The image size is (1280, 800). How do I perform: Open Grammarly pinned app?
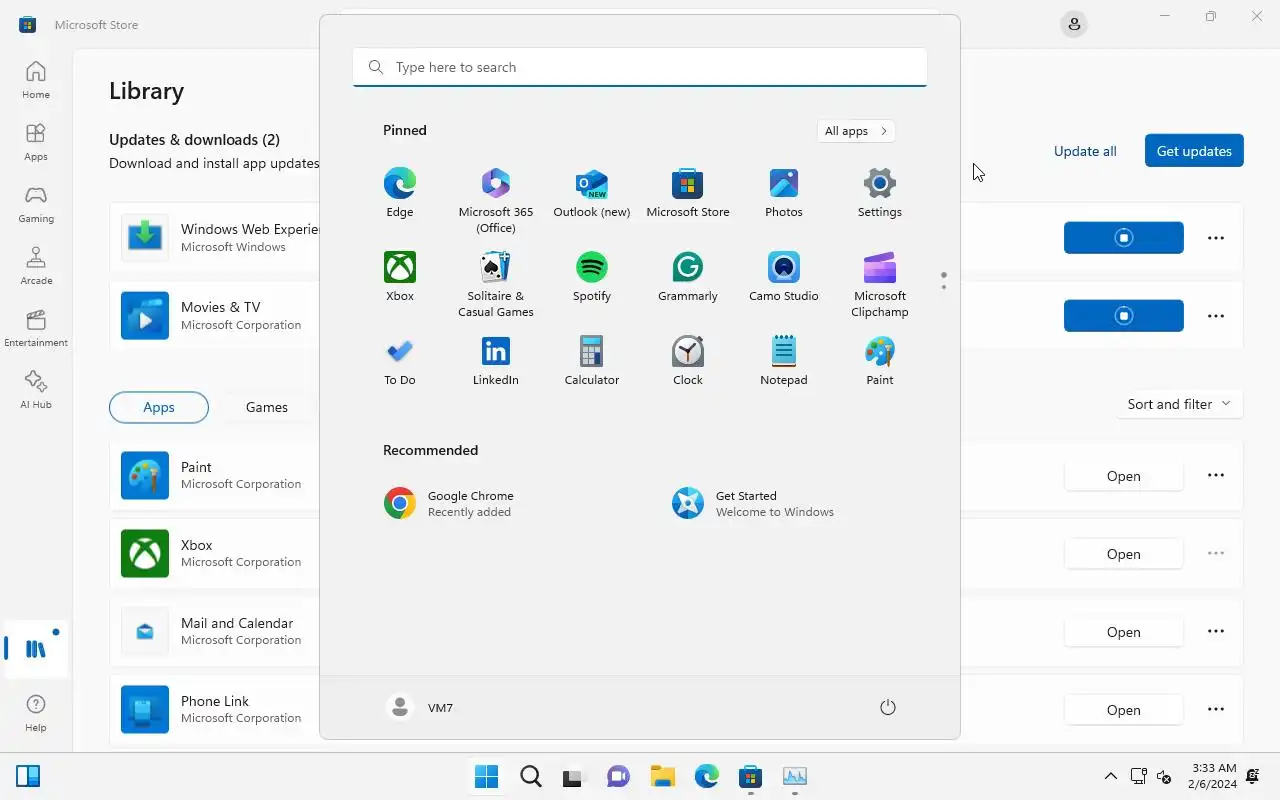click(688, 276)
